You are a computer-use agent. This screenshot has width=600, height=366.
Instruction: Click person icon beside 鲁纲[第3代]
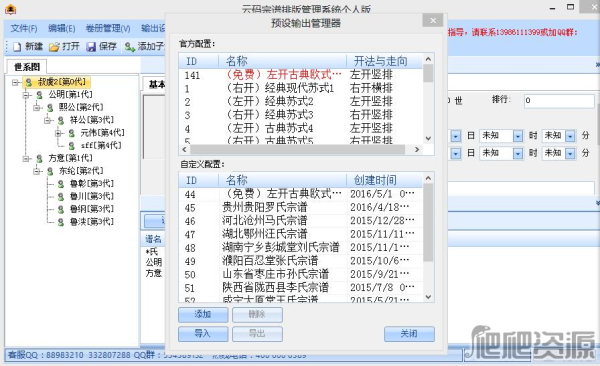[60, 209]
